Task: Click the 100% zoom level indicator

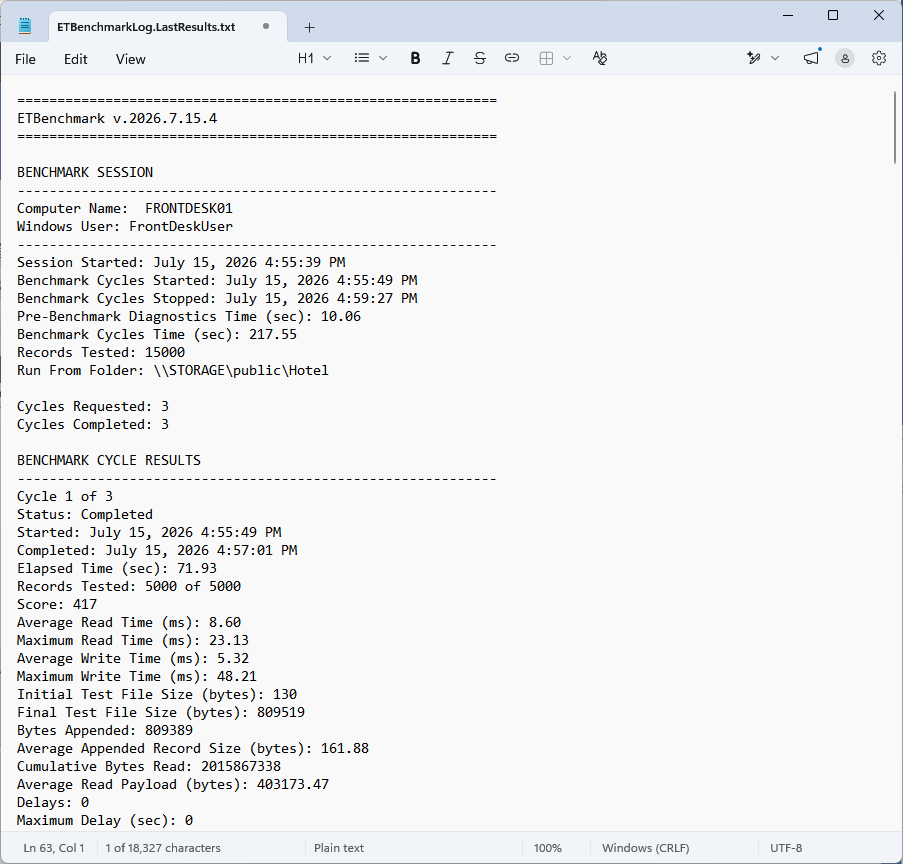Action: [548, 848]
